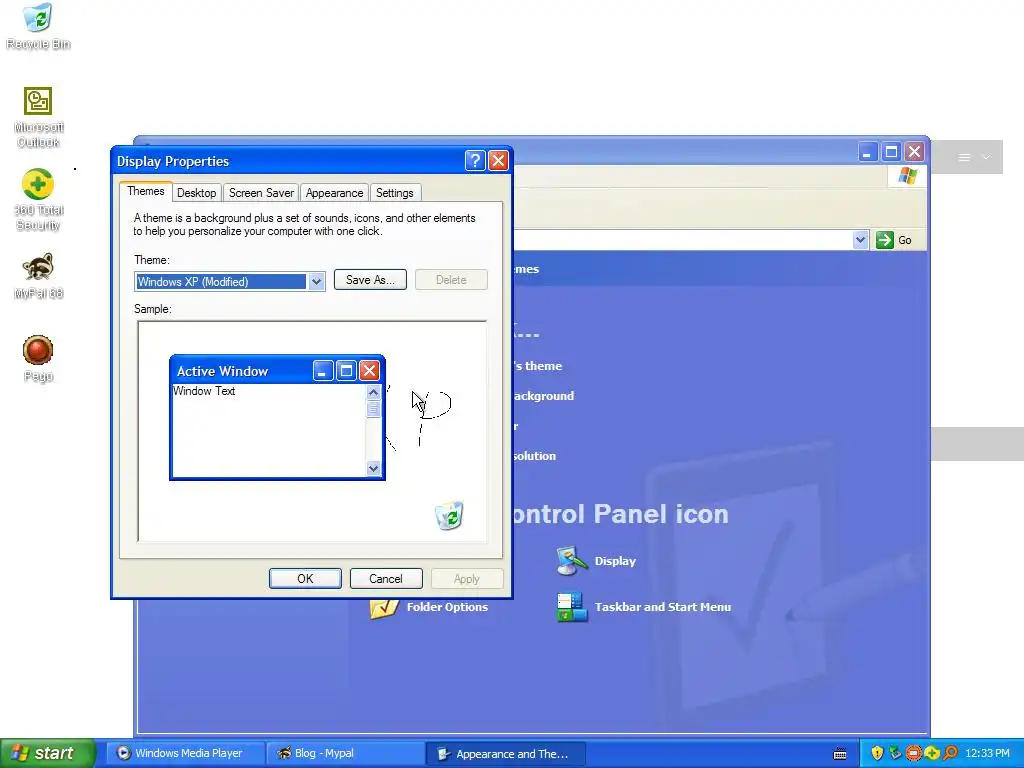Viewport: 1024px width, 768px height.
Task: Expand the address bar dropdown in Control Panel
Action: [860, 240]
